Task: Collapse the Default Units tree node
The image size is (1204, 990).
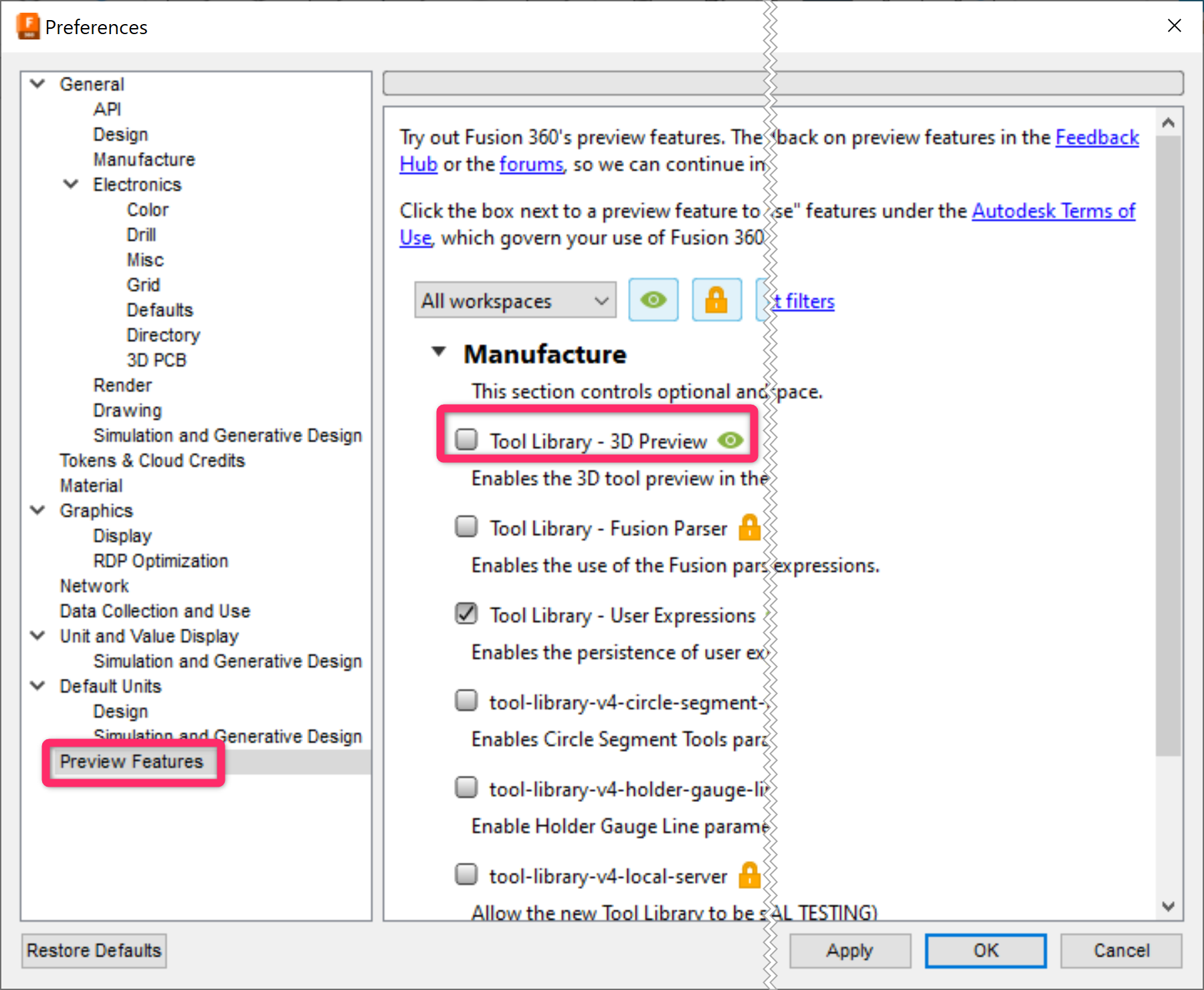Action: pyautogui.click(x=38, y=686)
